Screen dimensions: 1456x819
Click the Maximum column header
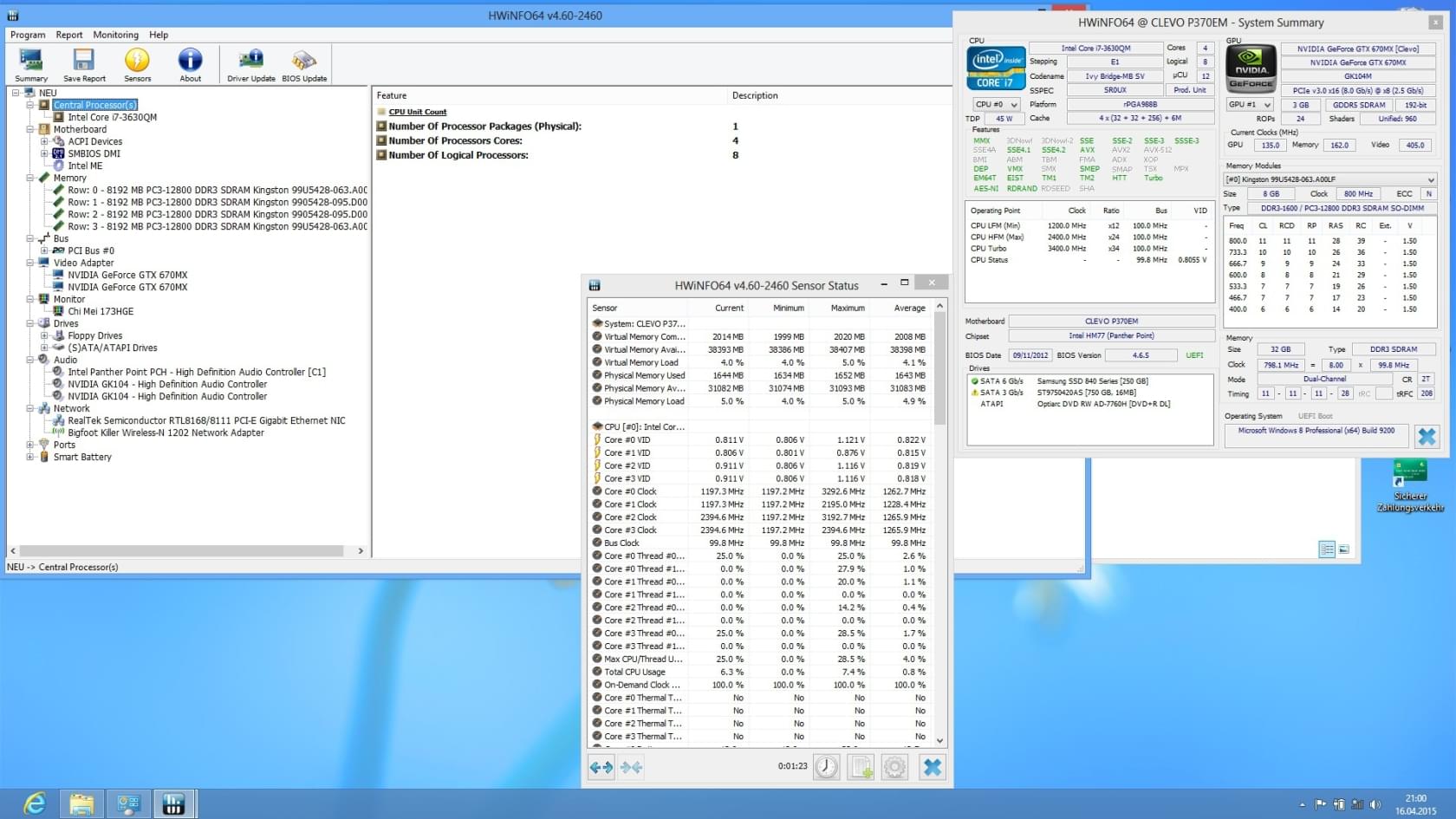click(839, 308)
